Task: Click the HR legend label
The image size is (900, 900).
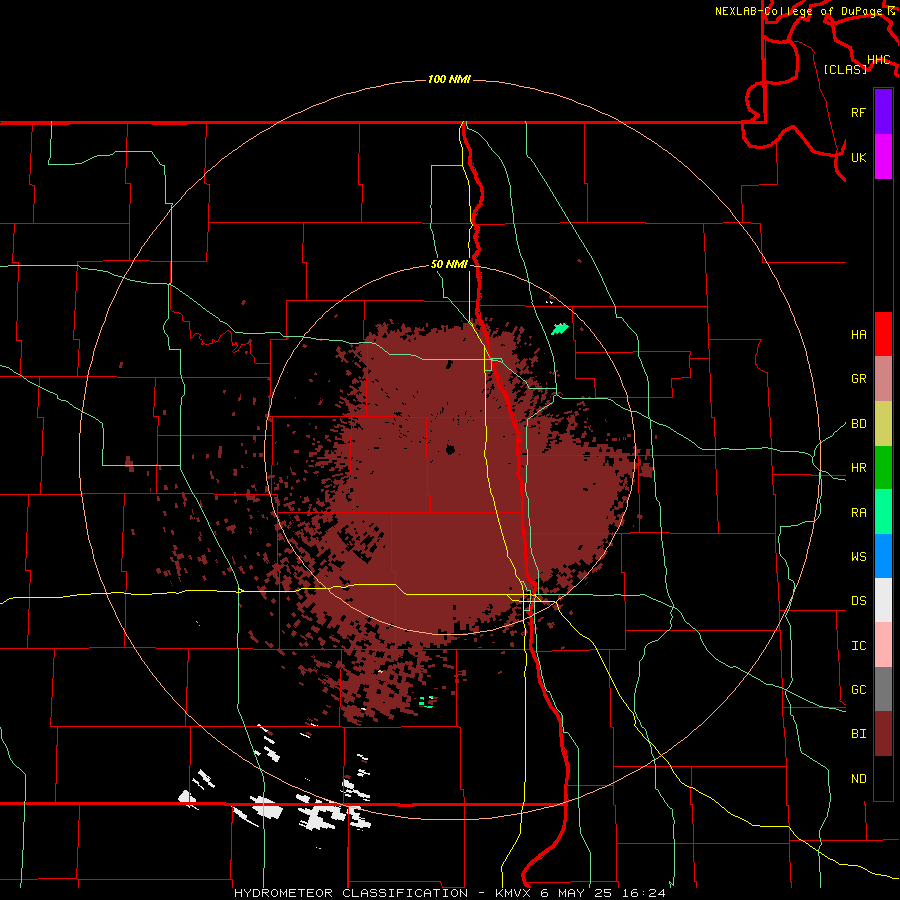Action: click(858, 468)
